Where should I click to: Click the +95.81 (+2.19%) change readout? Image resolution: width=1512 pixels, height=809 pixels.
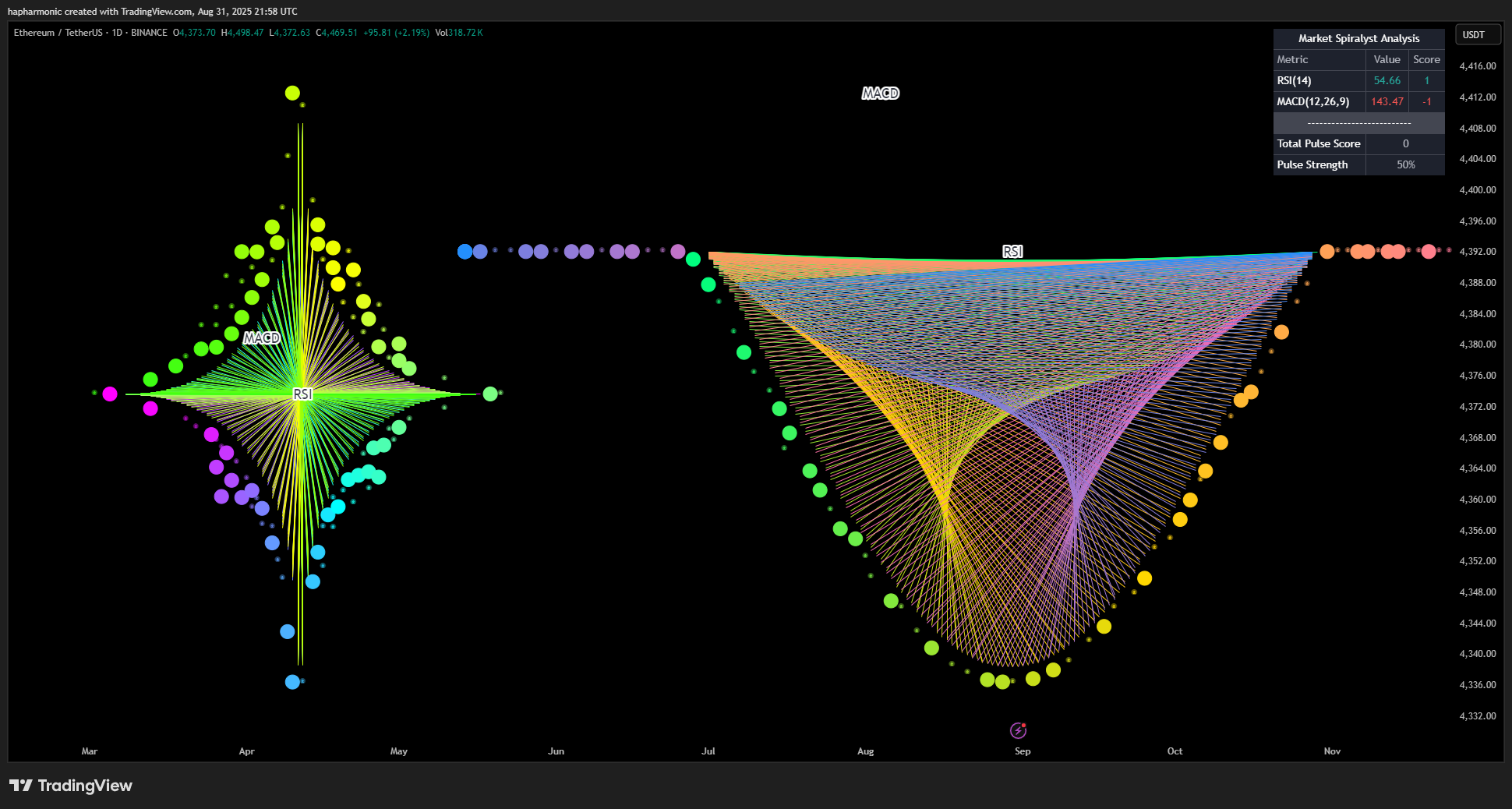[x=396, y=33]
